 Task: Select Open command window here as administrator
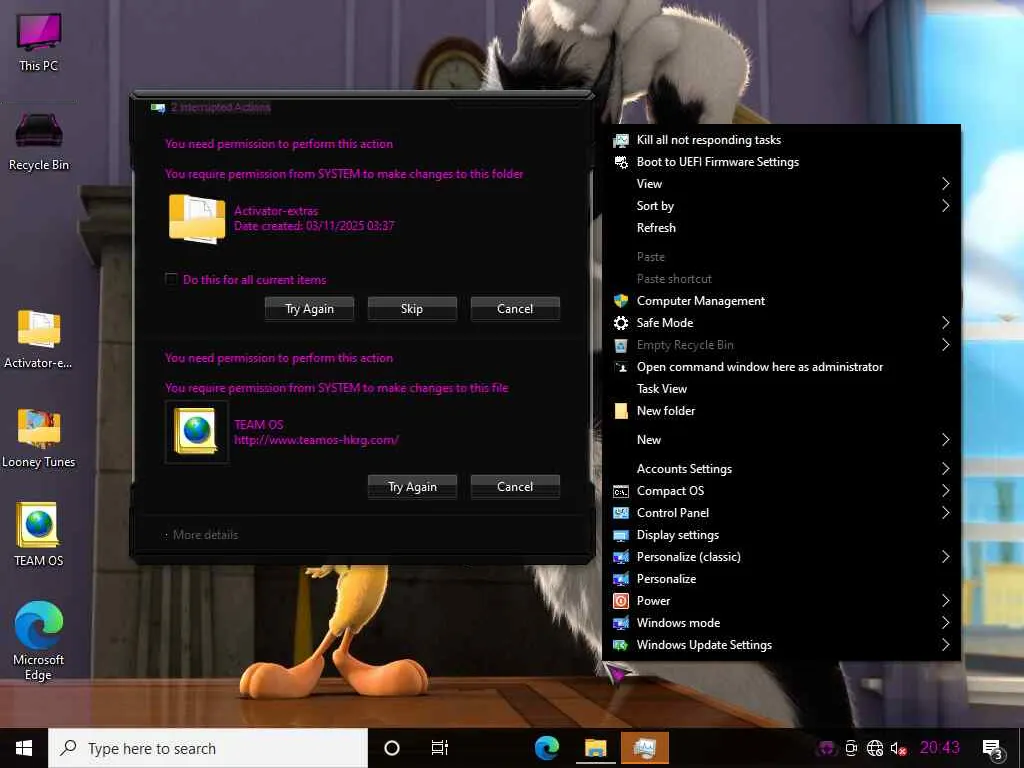[x=781, y=367]
